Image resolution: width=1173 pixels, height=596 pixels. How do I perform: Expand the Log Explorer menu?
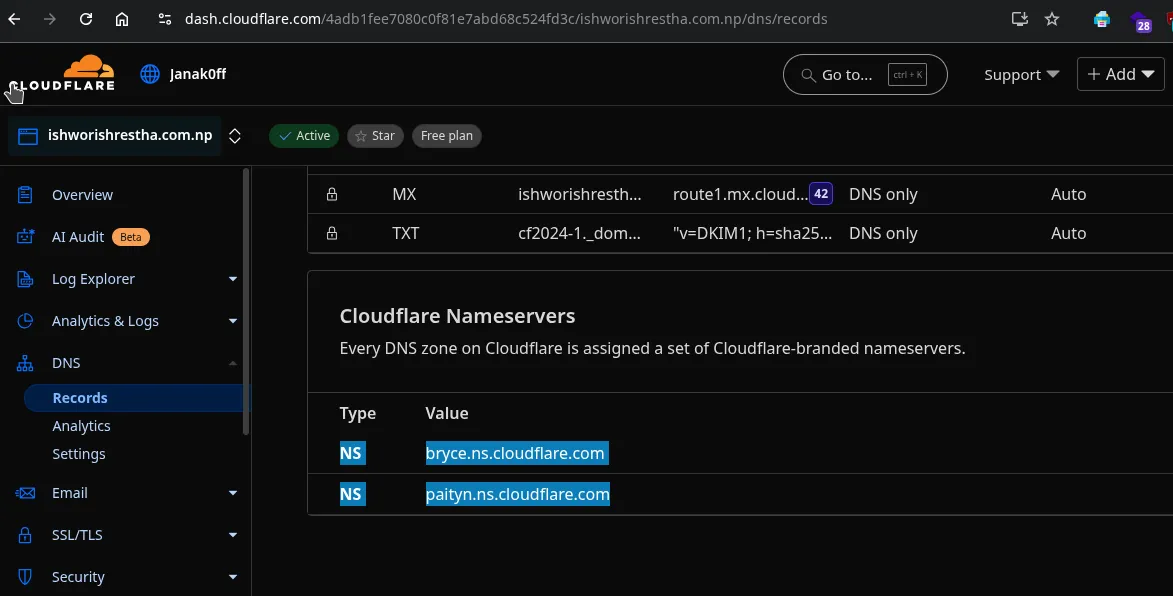(x=232, y=279)
